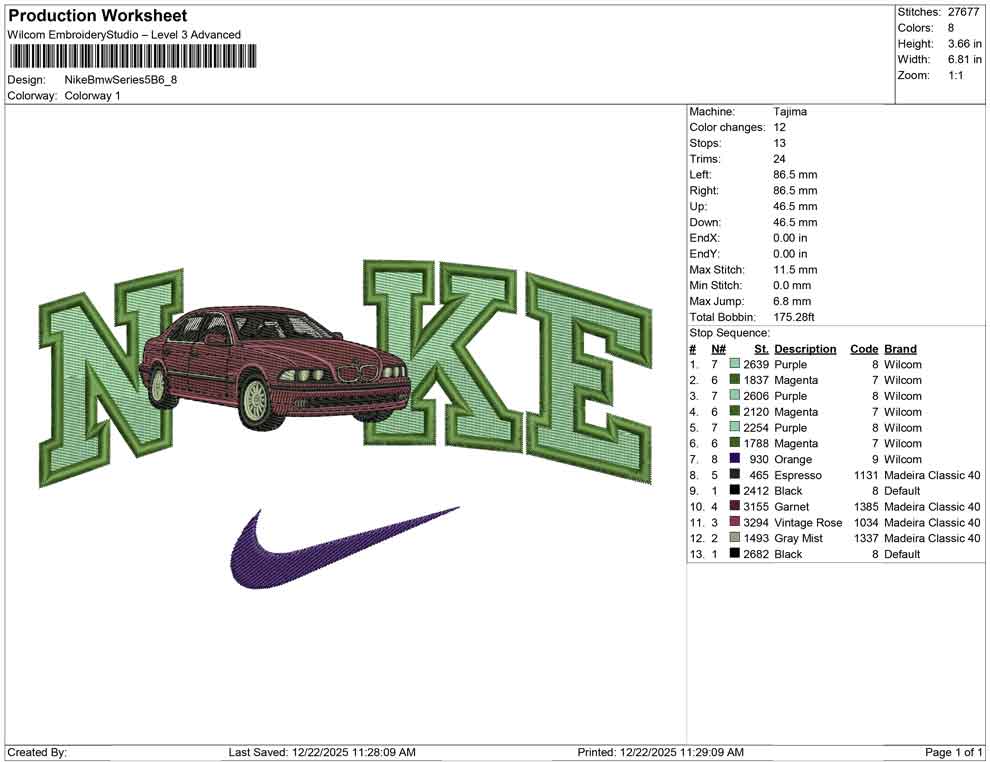Click the St. column header

pyautogui.click(x=761, y=349)
